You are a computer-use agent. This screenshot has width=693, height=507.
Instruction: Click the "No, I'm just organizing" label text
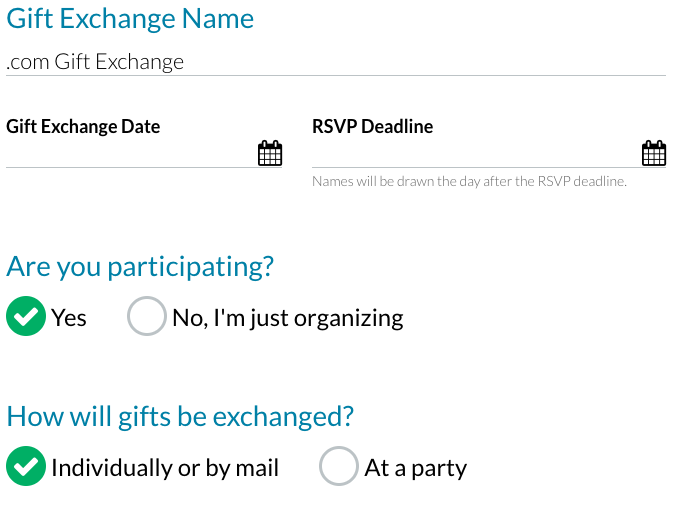pos(288,318)
